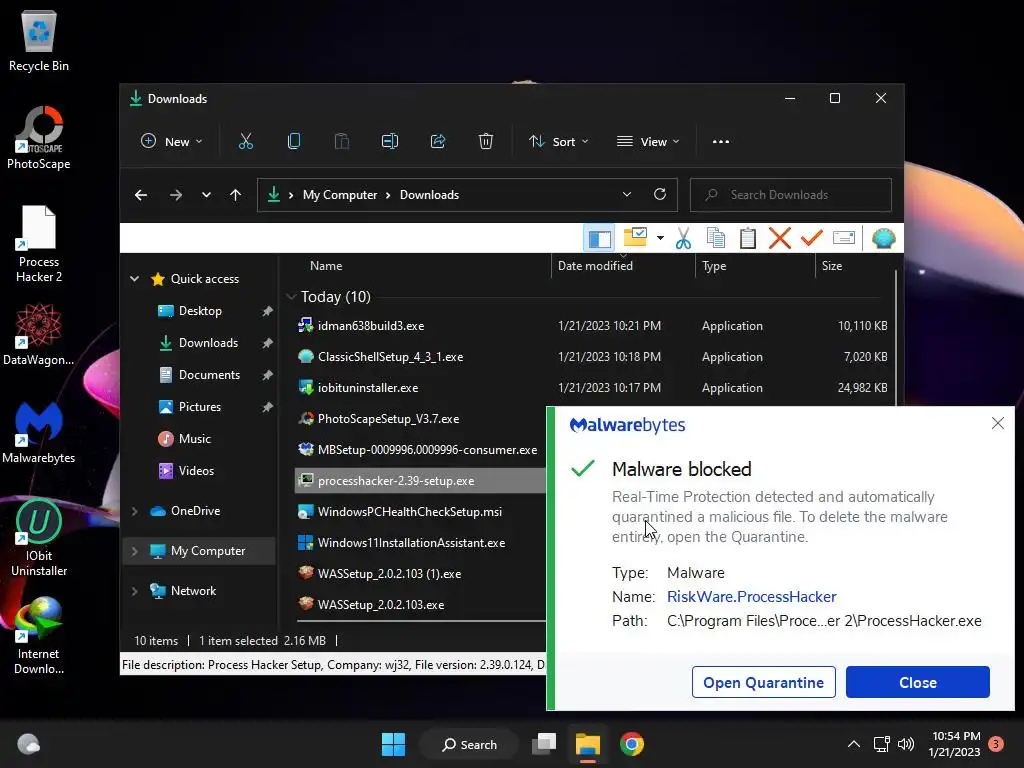1024x768 pixels.
Task: Click Classic Shell copy pages icon
Action: pyautogui.click(x=716, y=238)
